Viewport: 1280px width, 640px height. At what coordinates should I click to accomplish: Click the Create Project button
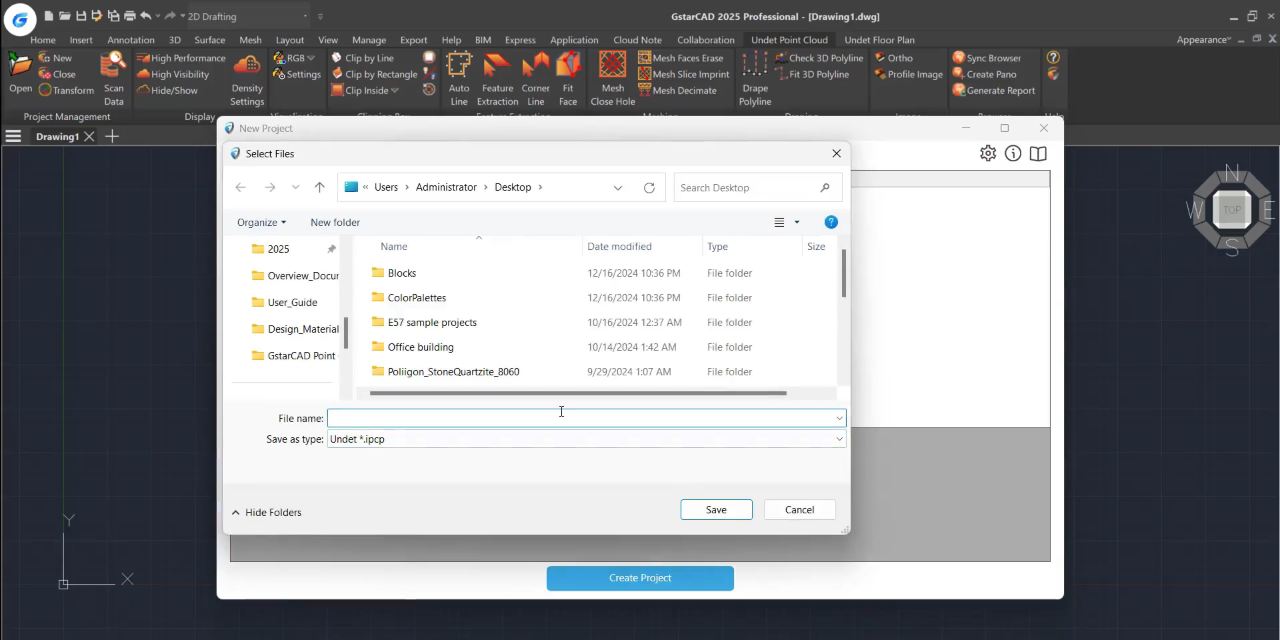pos(640,578)
